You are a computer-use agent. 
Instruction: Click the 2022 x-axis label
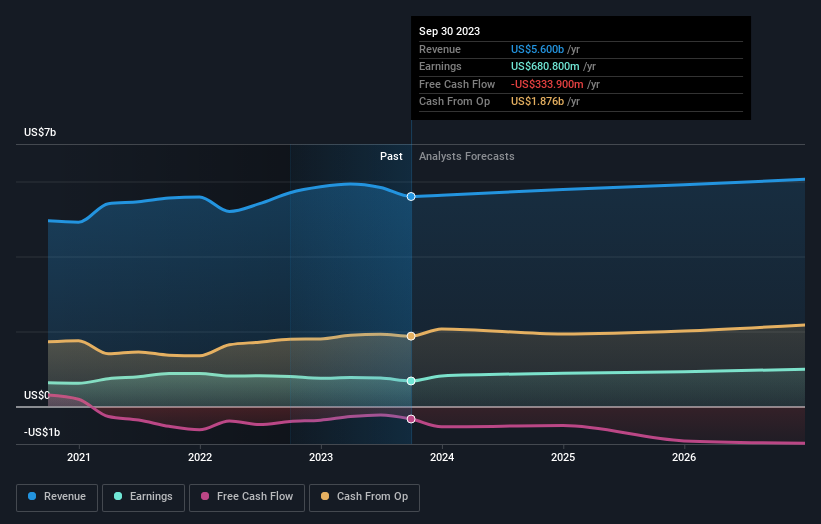[x=200, y=458]
